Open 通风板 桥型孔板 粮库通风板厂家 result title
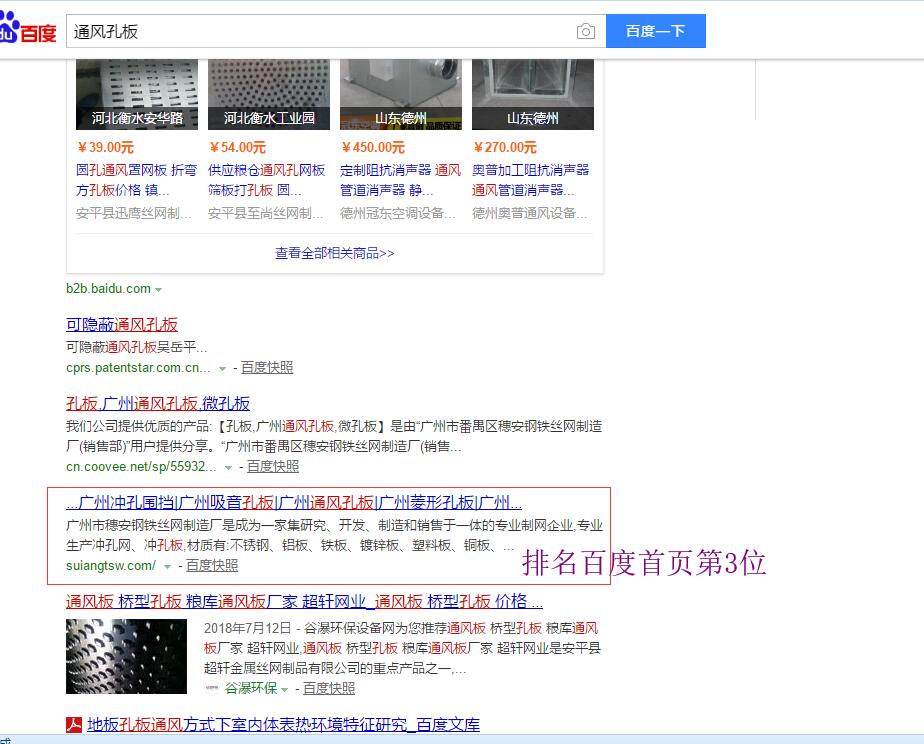Image resolution: width=924 pixels, height=744 pixels. point(304,601)
